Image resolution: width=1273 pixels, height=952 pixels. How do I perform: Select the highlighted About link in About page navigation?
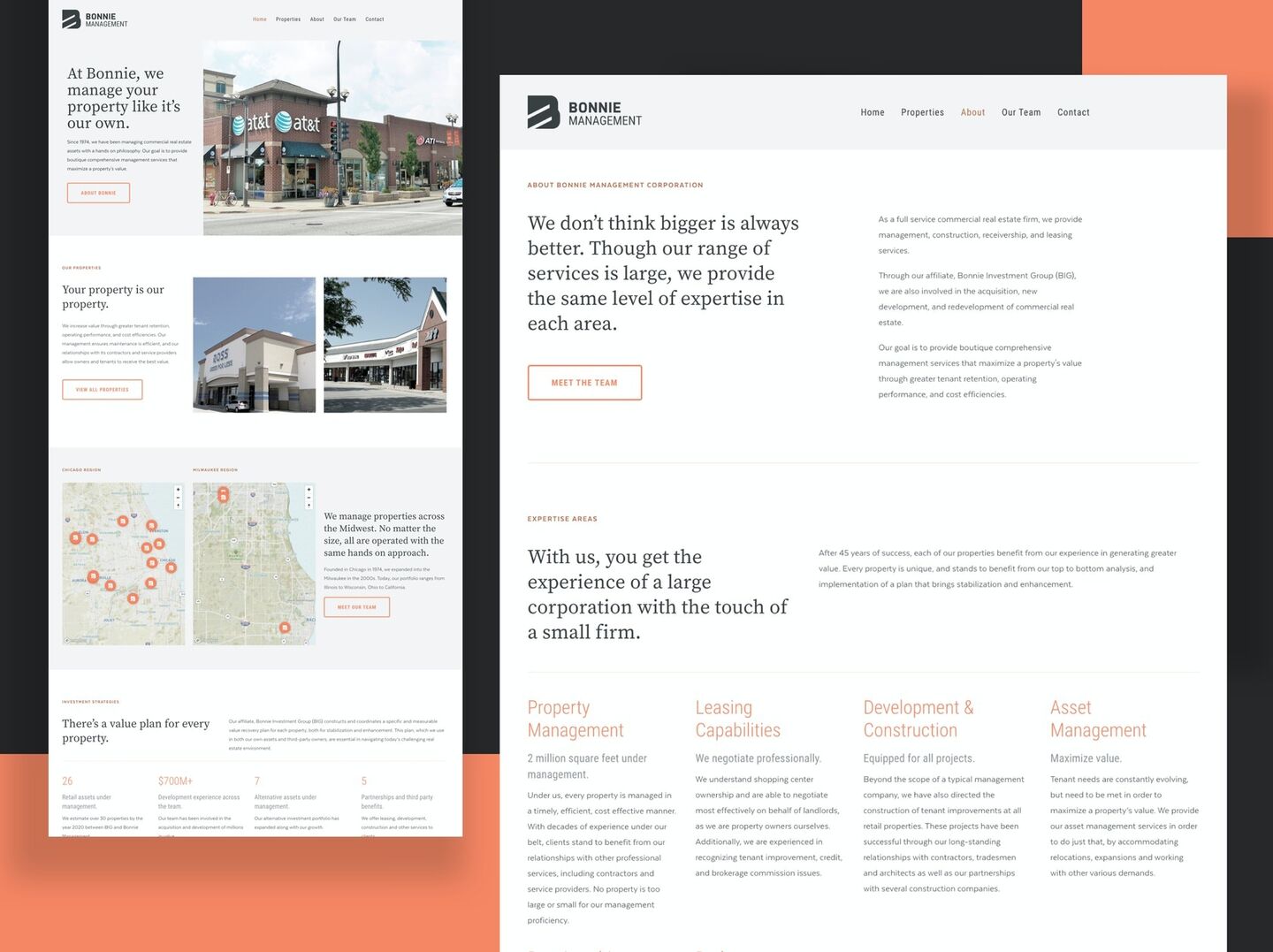[973, 112]
